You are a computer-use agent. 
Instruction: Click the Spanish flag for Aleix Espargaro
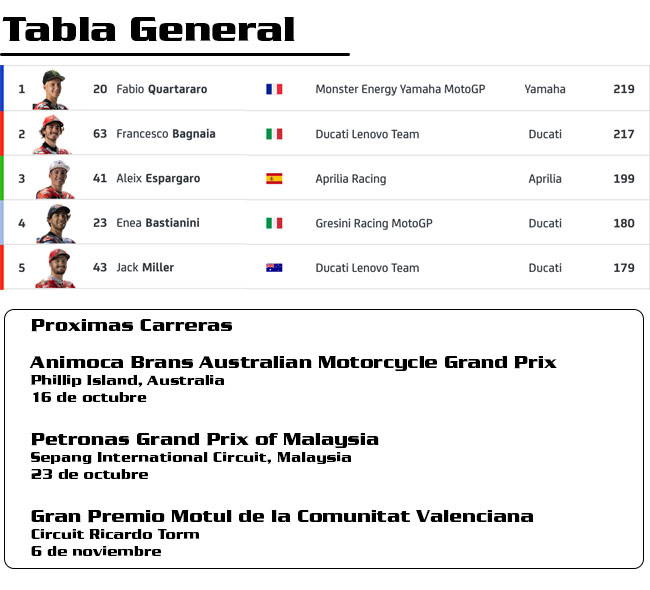tap(274, 179)
